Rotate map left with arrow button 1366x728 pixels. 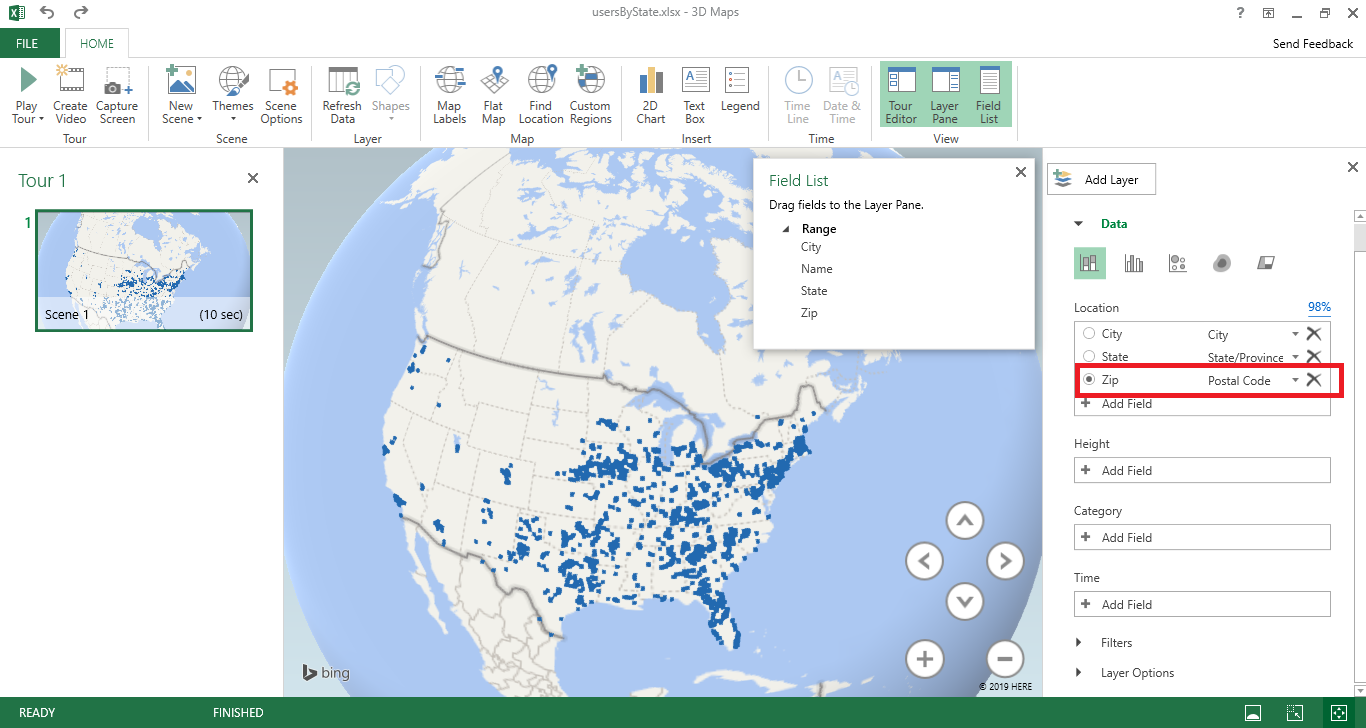coord(925,561)
